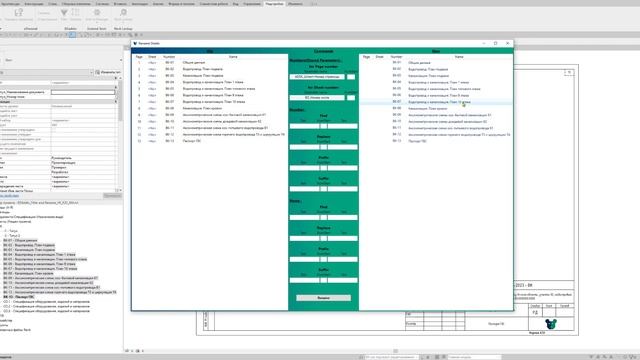The height and width of the screenshot is (360, 640).
Task: Click Sheet column header in New list
Action: point(380,57)
